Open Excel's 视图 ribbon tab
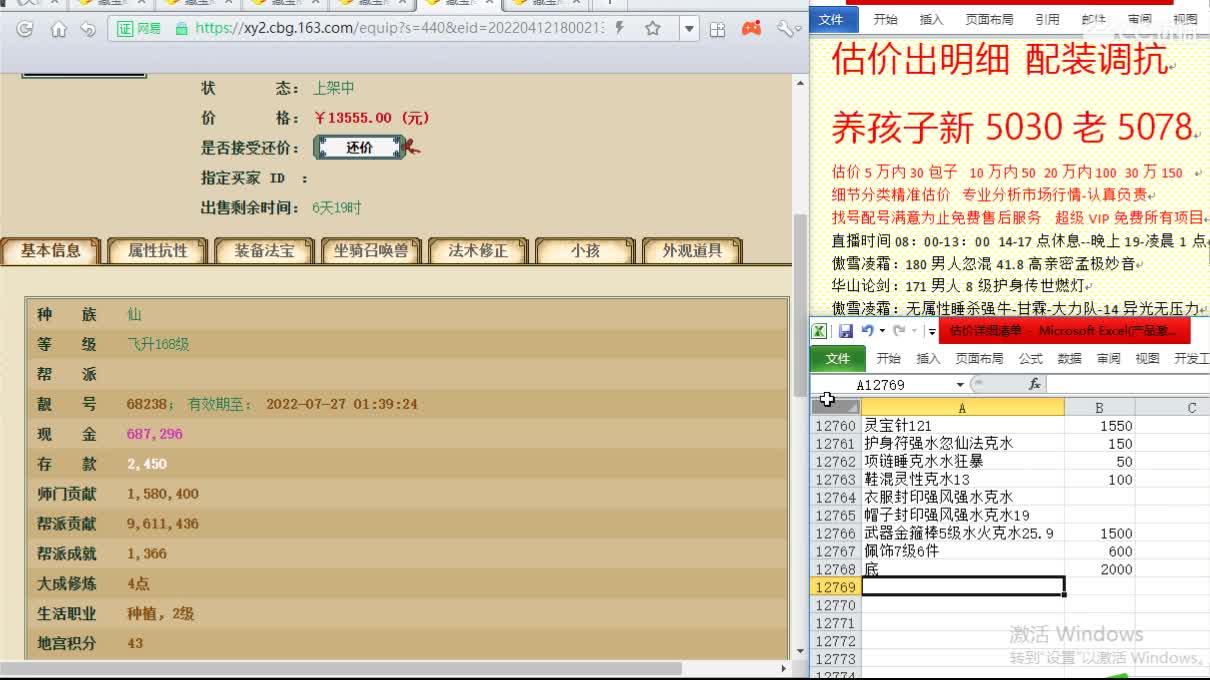1210x680 pixels. click(x=1147, y=358)
